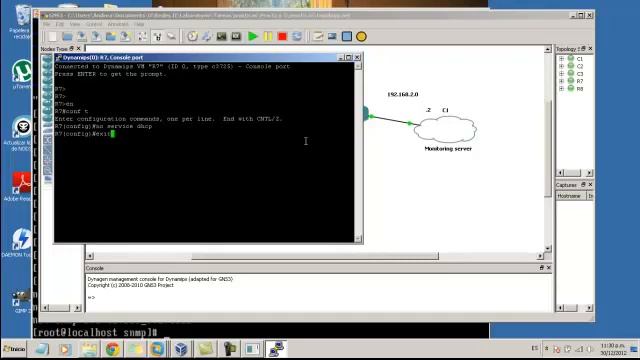Click the R7 console scrollbar up arrow

click(358, 66)
